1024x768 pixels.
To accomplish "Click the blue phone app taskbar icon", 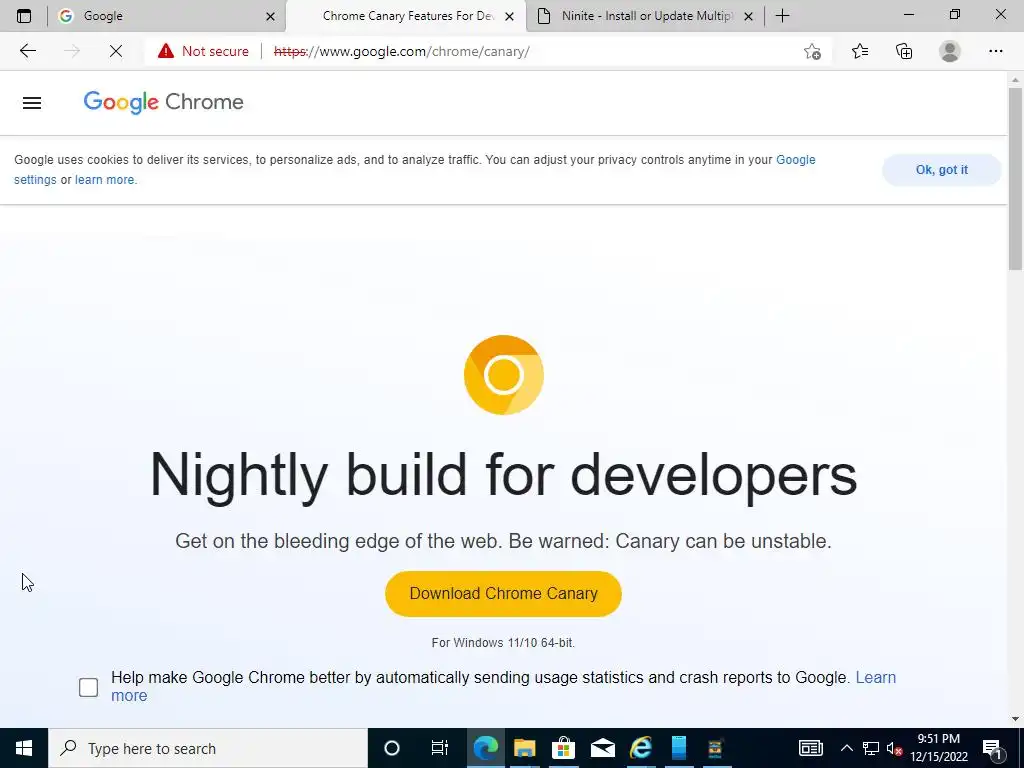I will point(679,748).
